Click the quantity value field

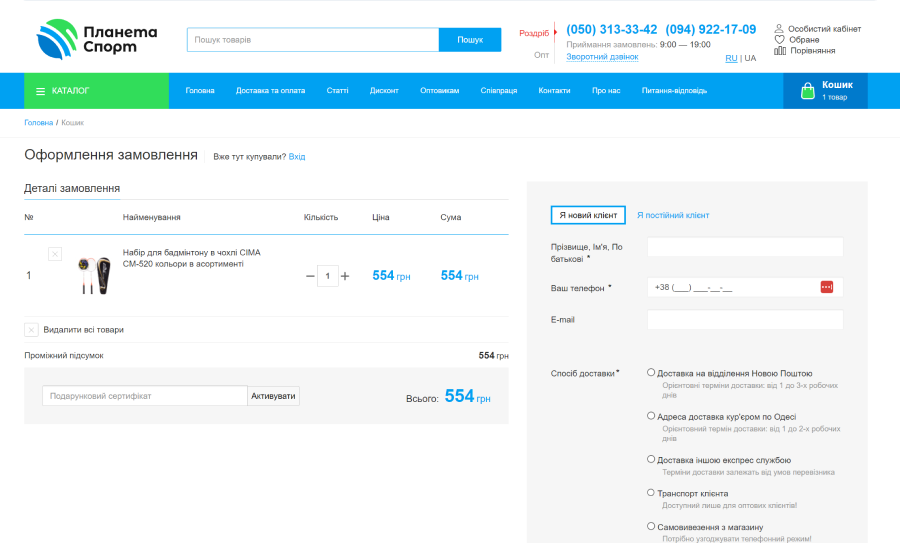(328, 276)
